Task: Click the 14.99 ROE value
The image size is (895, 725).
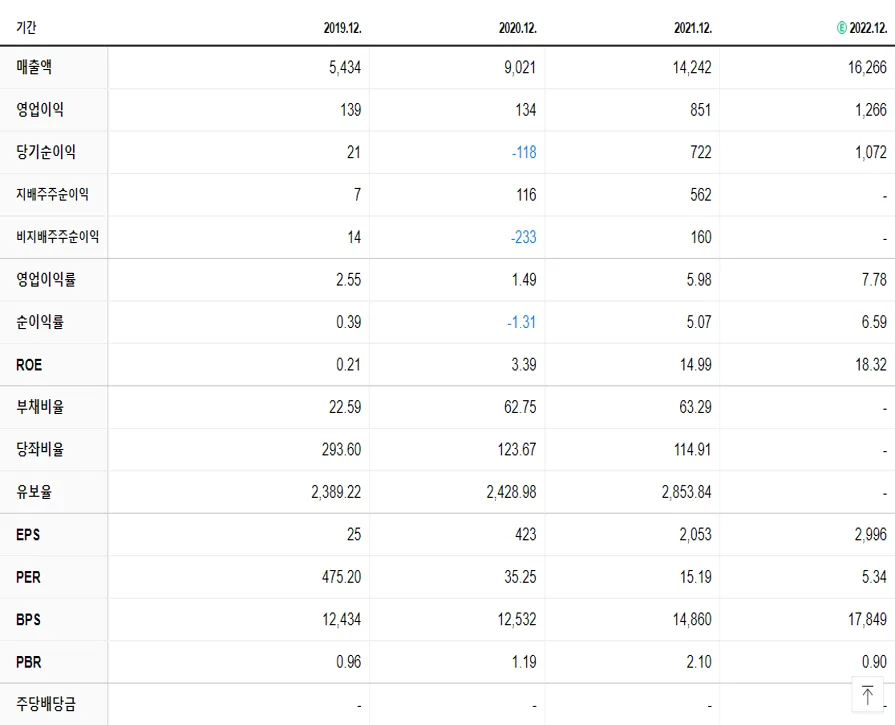Action: pos(695,365)
